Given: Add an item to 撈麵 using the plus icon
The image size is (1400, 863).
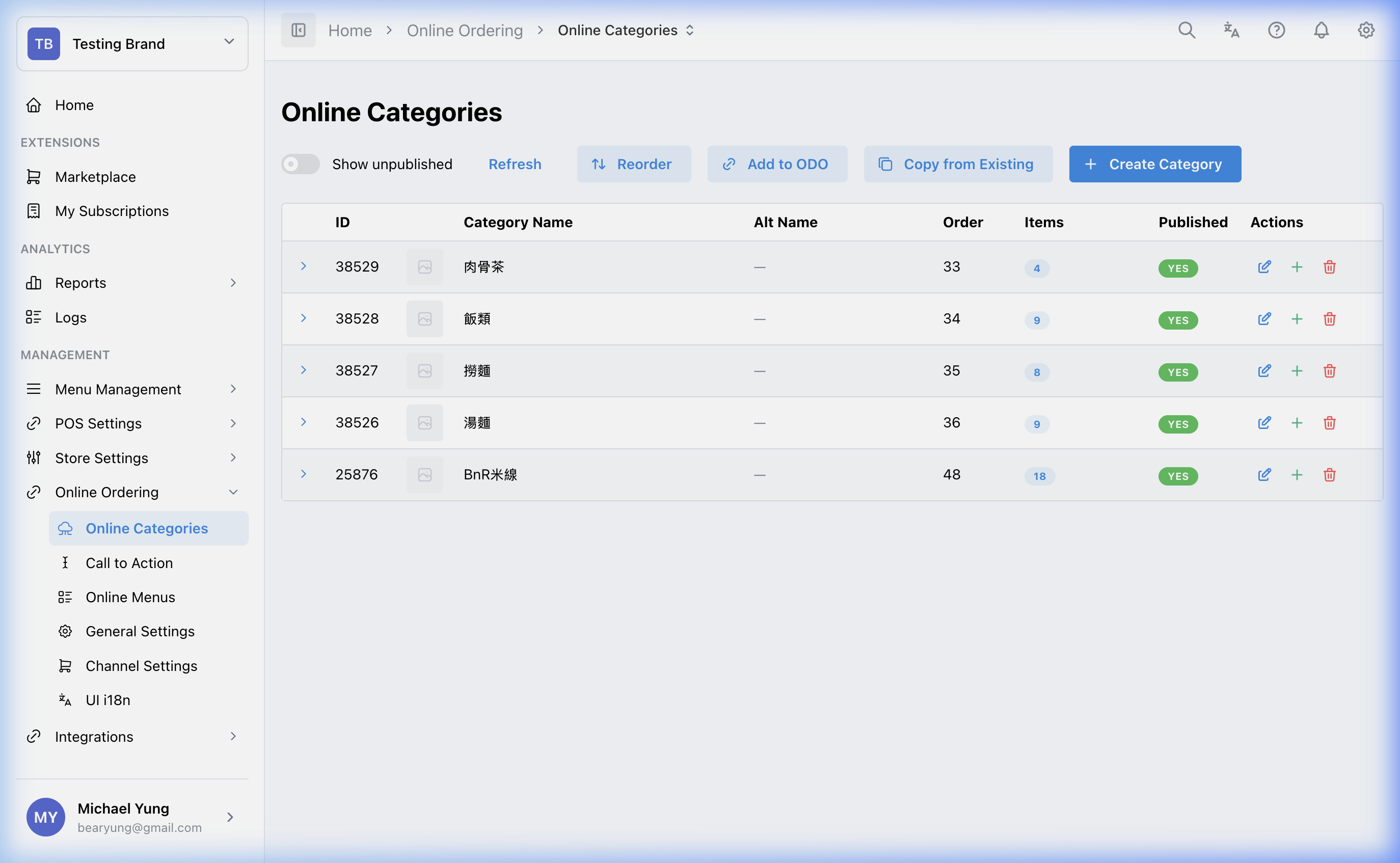Looking at the screenshot, I should coord(1297,370).
